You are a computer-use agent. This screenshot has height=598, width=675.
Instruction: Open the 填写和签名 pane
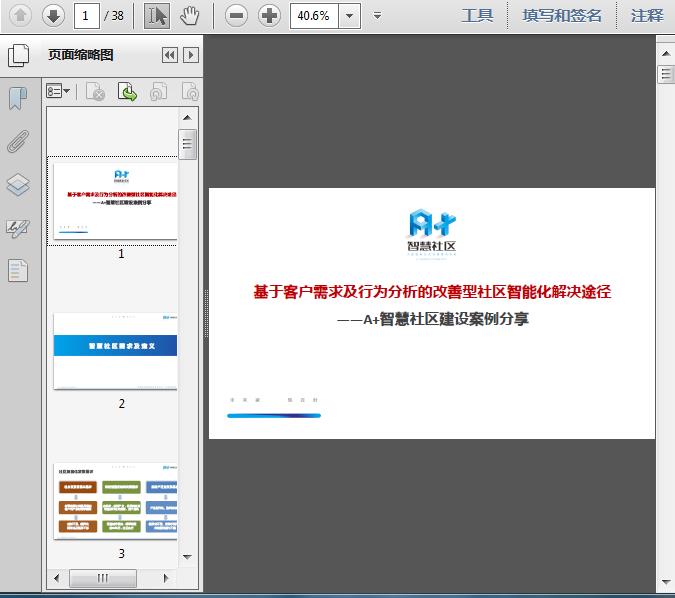(x=562, y=16)
